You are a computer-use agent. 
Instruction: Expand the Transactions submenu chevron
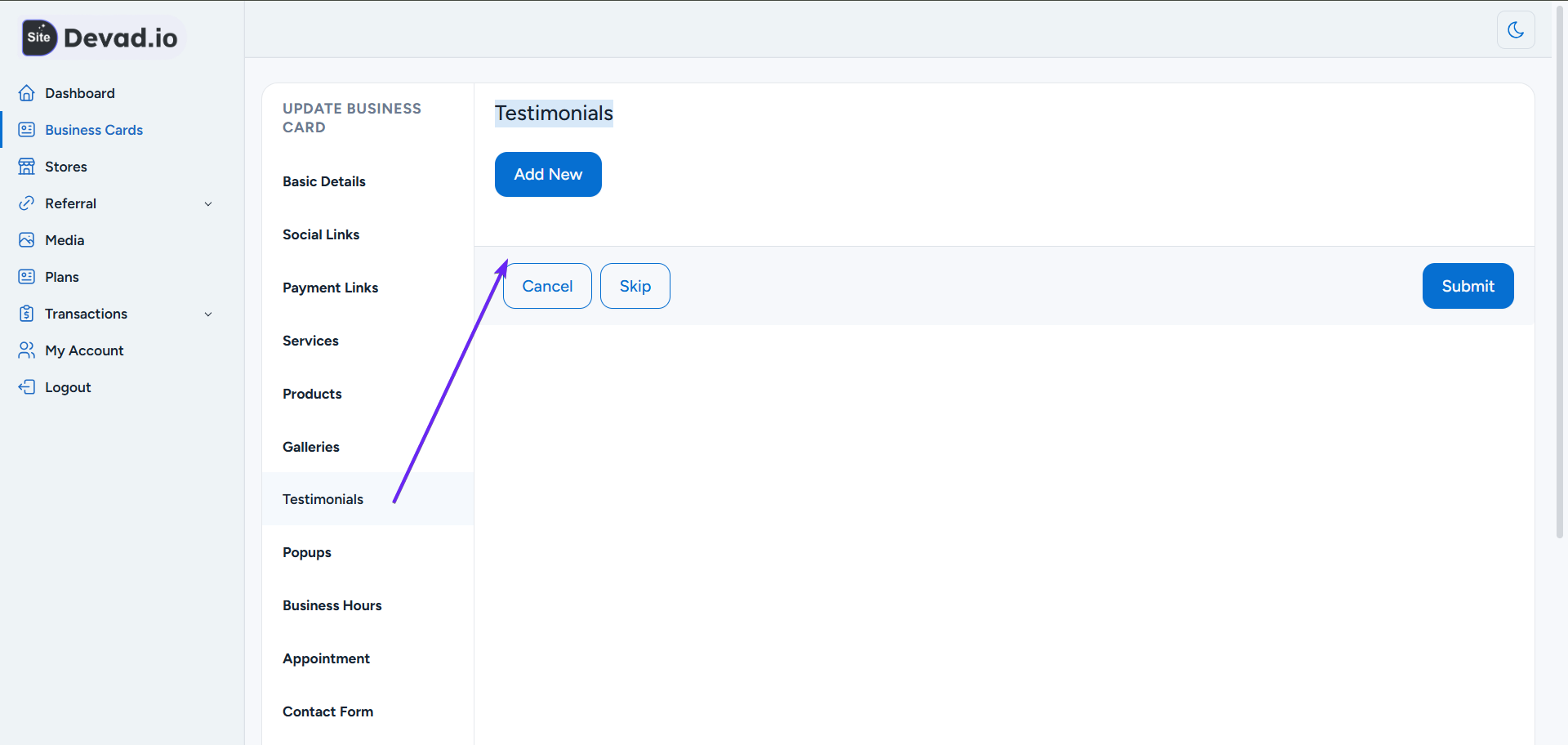208,315
